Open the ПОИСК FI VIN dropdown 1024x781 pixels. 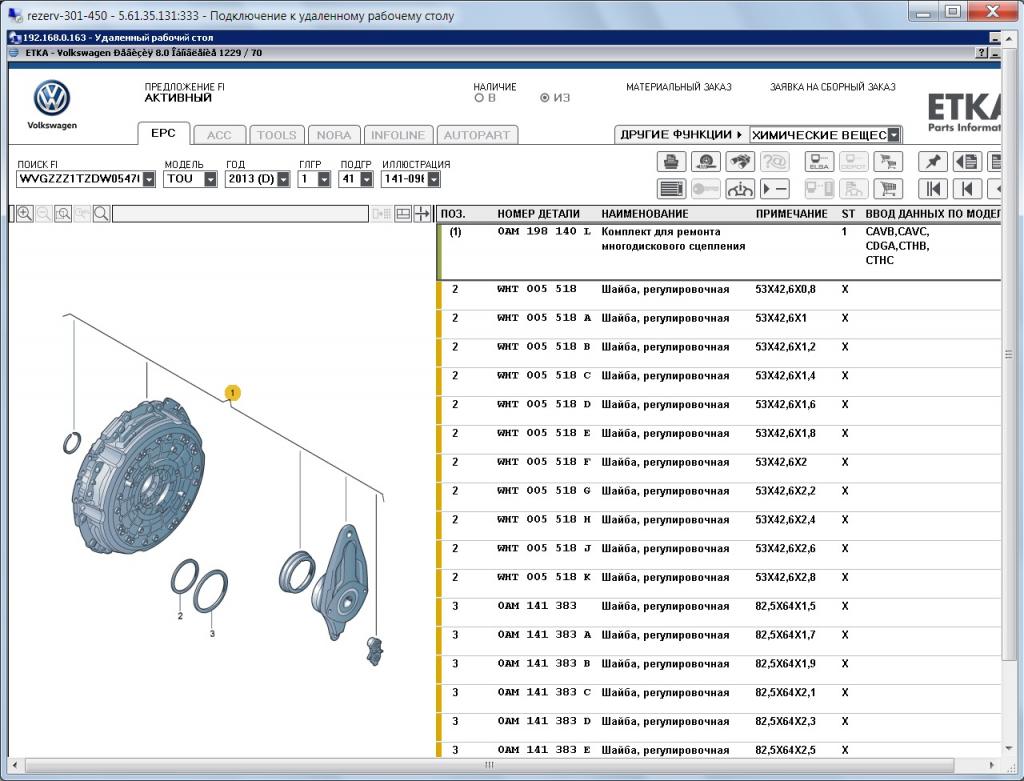[x=149, y=179]
